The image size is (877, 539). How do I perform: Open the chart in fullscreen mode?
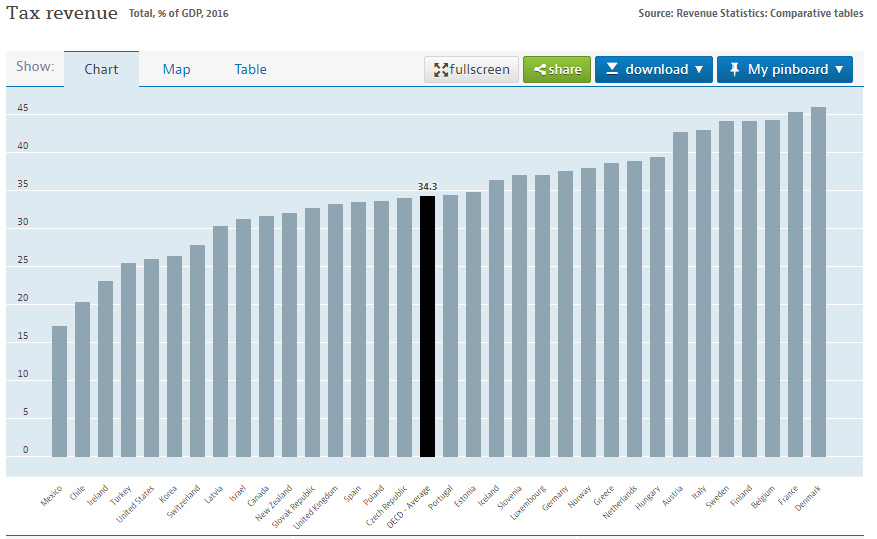point(472,69)
